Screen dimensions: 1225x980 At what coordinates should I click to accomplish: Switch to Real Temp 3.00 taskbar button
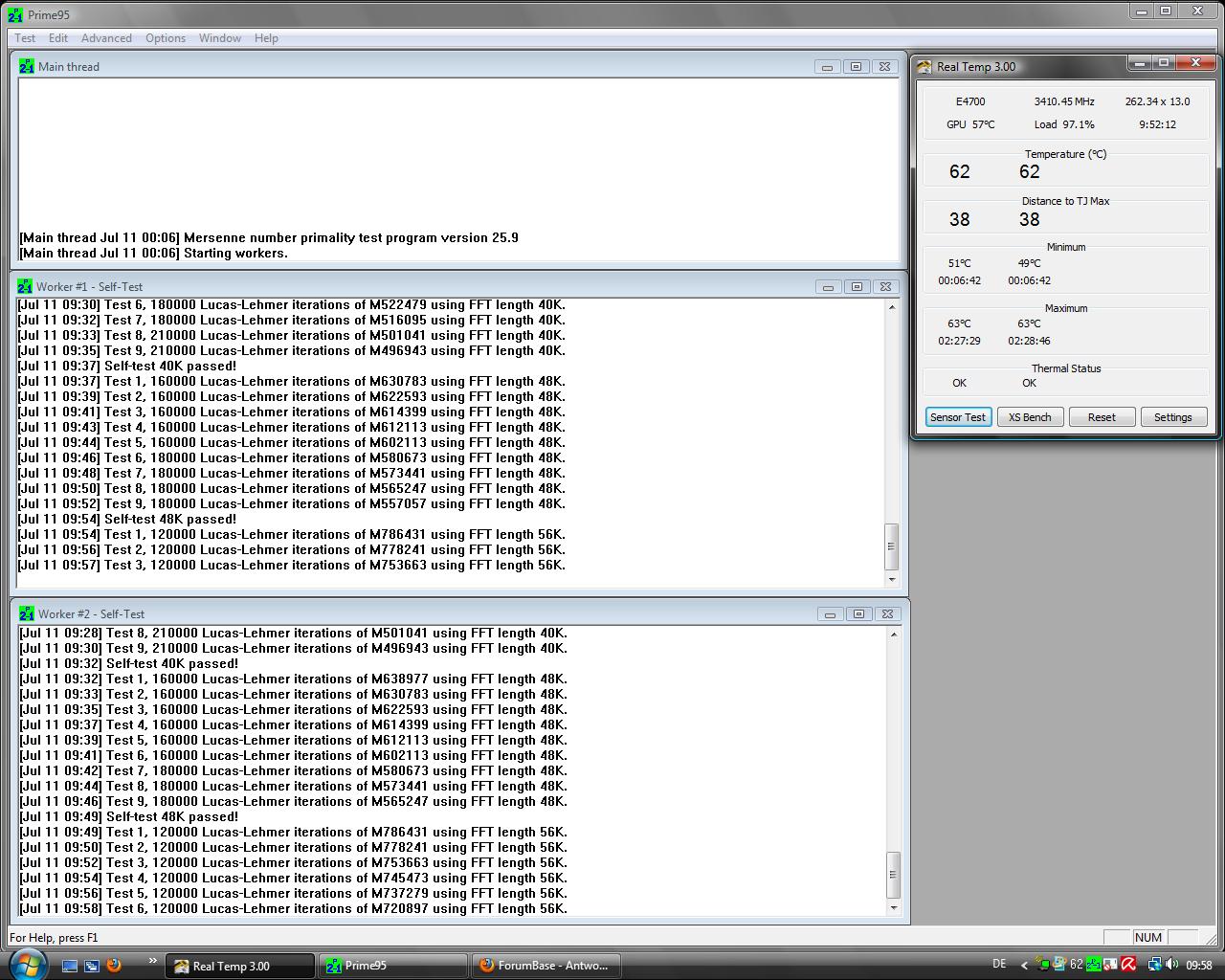coord(240,966)
